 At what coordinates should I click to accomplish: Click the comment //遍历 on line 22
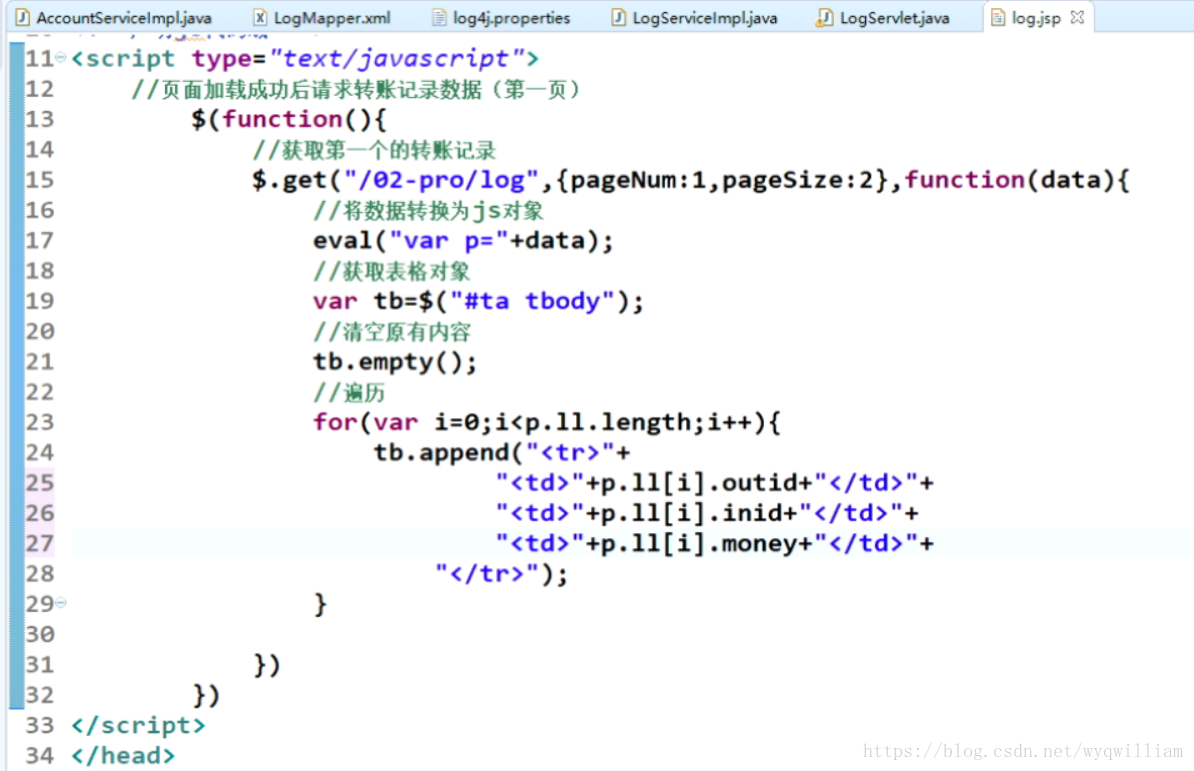349,393
